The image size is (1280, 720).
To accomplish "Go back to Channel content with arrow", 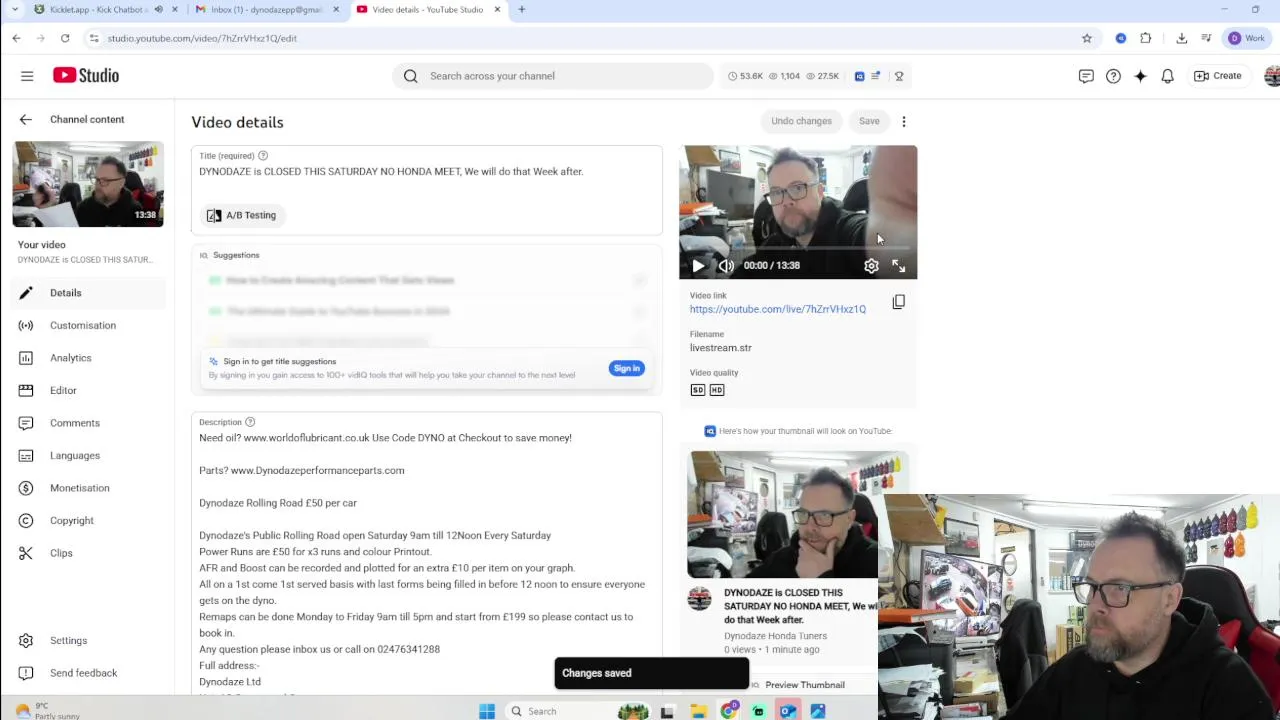I will pyautogui.click(x=25, y=119).
